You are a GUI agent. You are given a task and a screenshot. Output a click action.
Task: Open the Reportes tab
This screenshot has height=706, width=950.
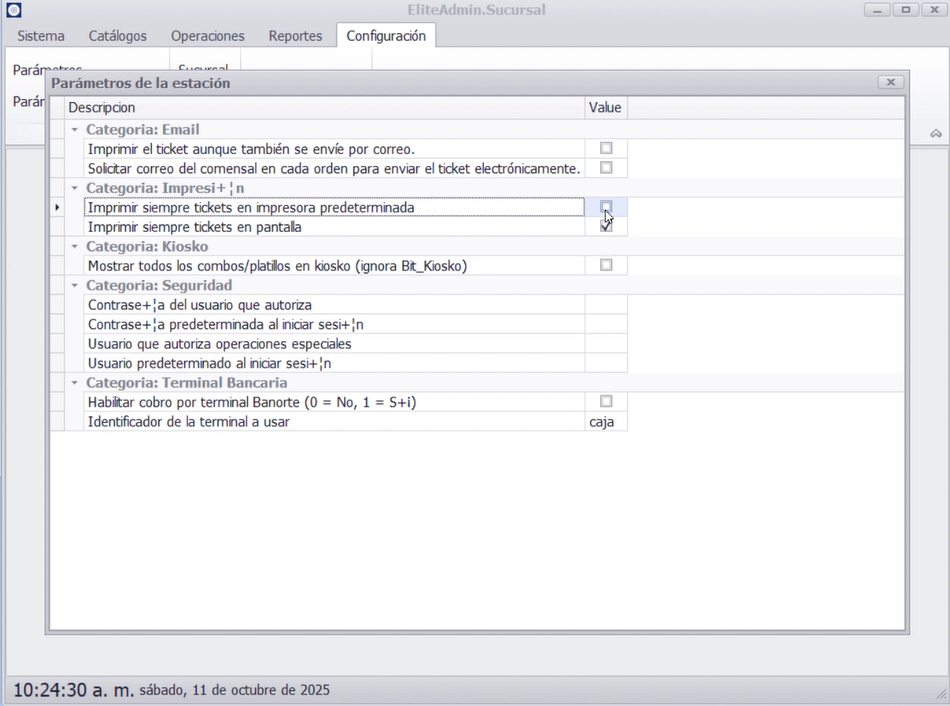click(x=295, y=36)
